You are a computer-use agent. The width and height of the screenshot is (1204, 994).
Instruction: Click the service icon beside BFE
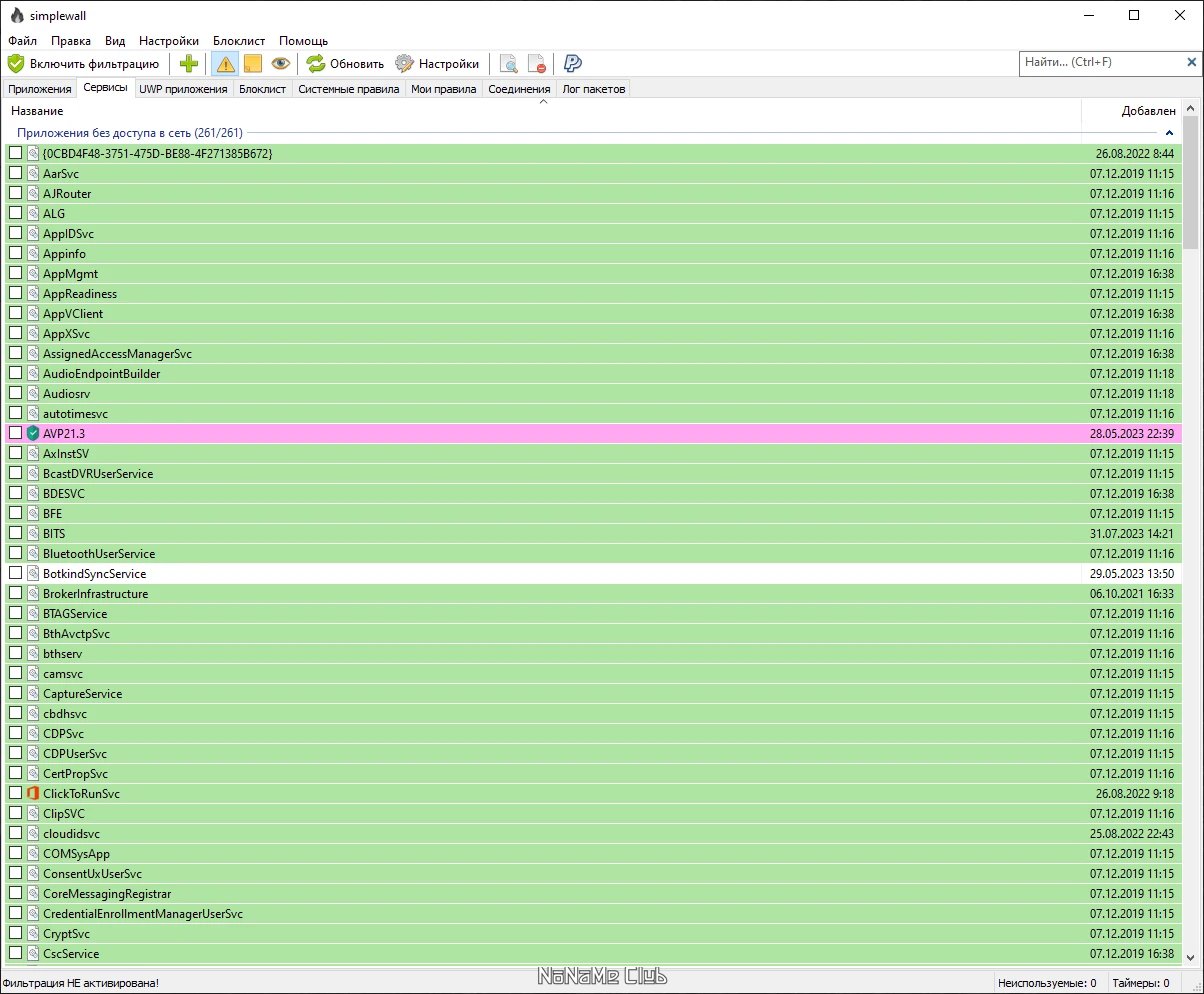tap(34, 513)
